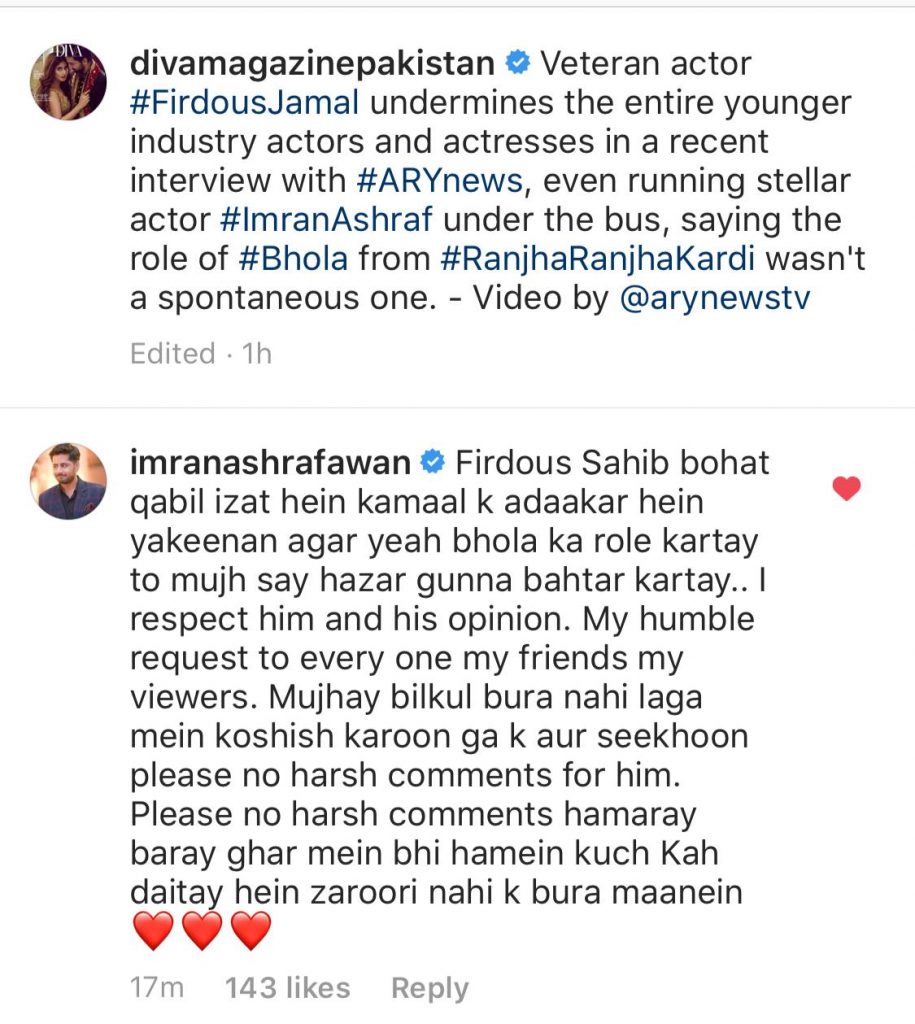Open the #ARYnews hashtag
The height and width of the screenshot is (1024, 915).
pyautogui.click(x=440, y=181)
